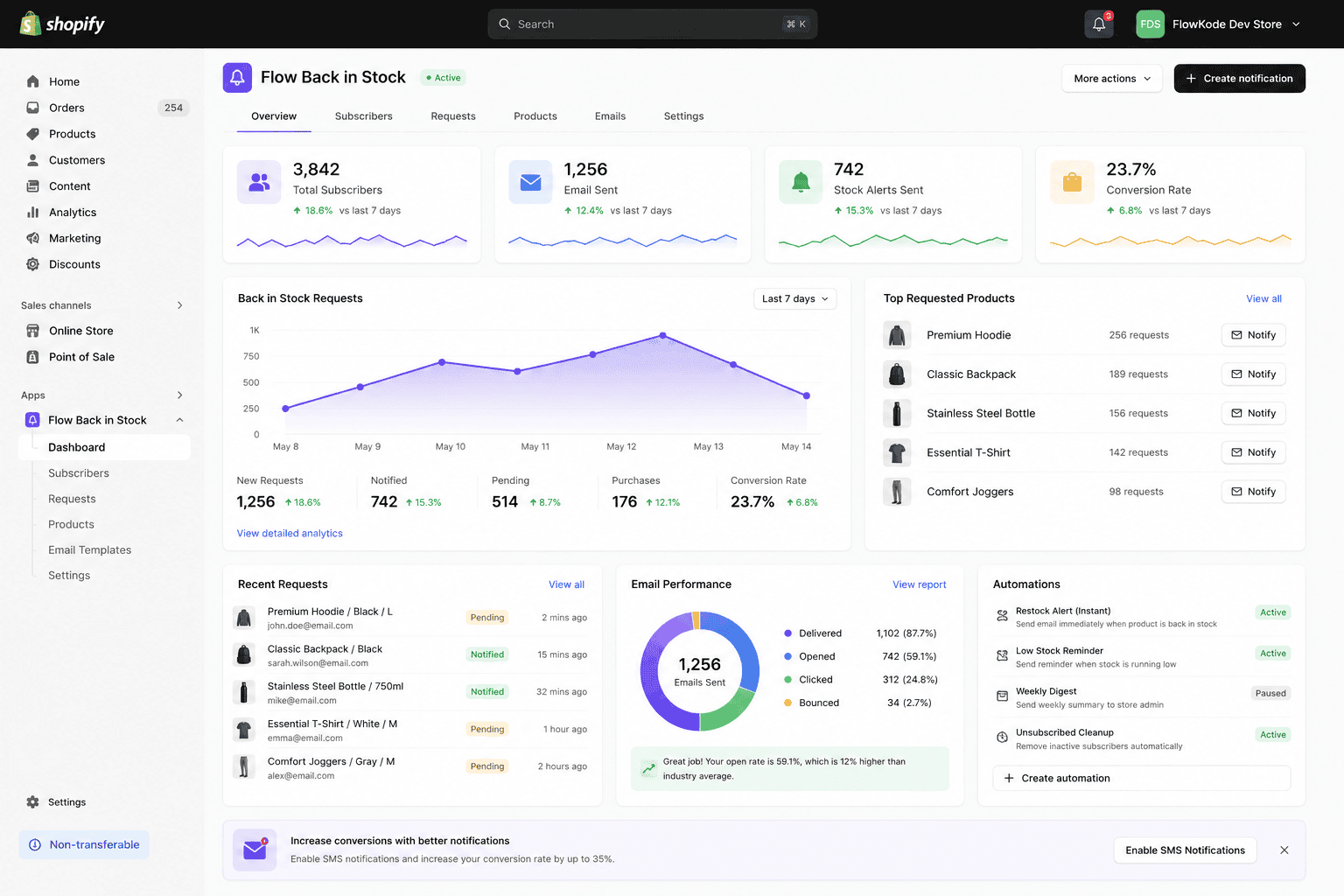1344x896 pixels.
Task: Notify subscribers for Premium Hoodie
Action: click(x=1254, y=335)
